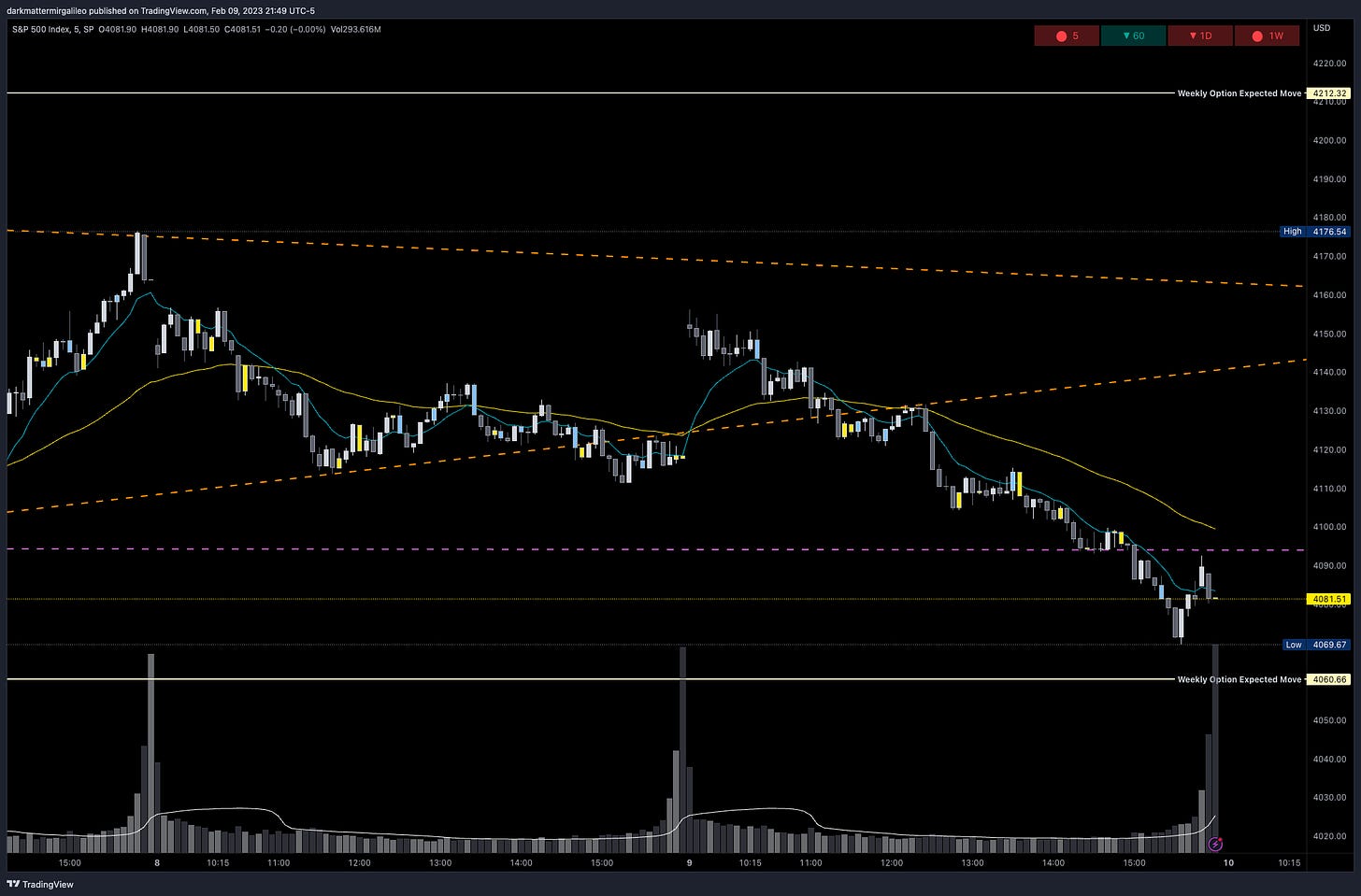Viewport: 1361px width, 896px height.
Task: Click the red 1W timeframe badge
Action: (x=1267, y=36)
